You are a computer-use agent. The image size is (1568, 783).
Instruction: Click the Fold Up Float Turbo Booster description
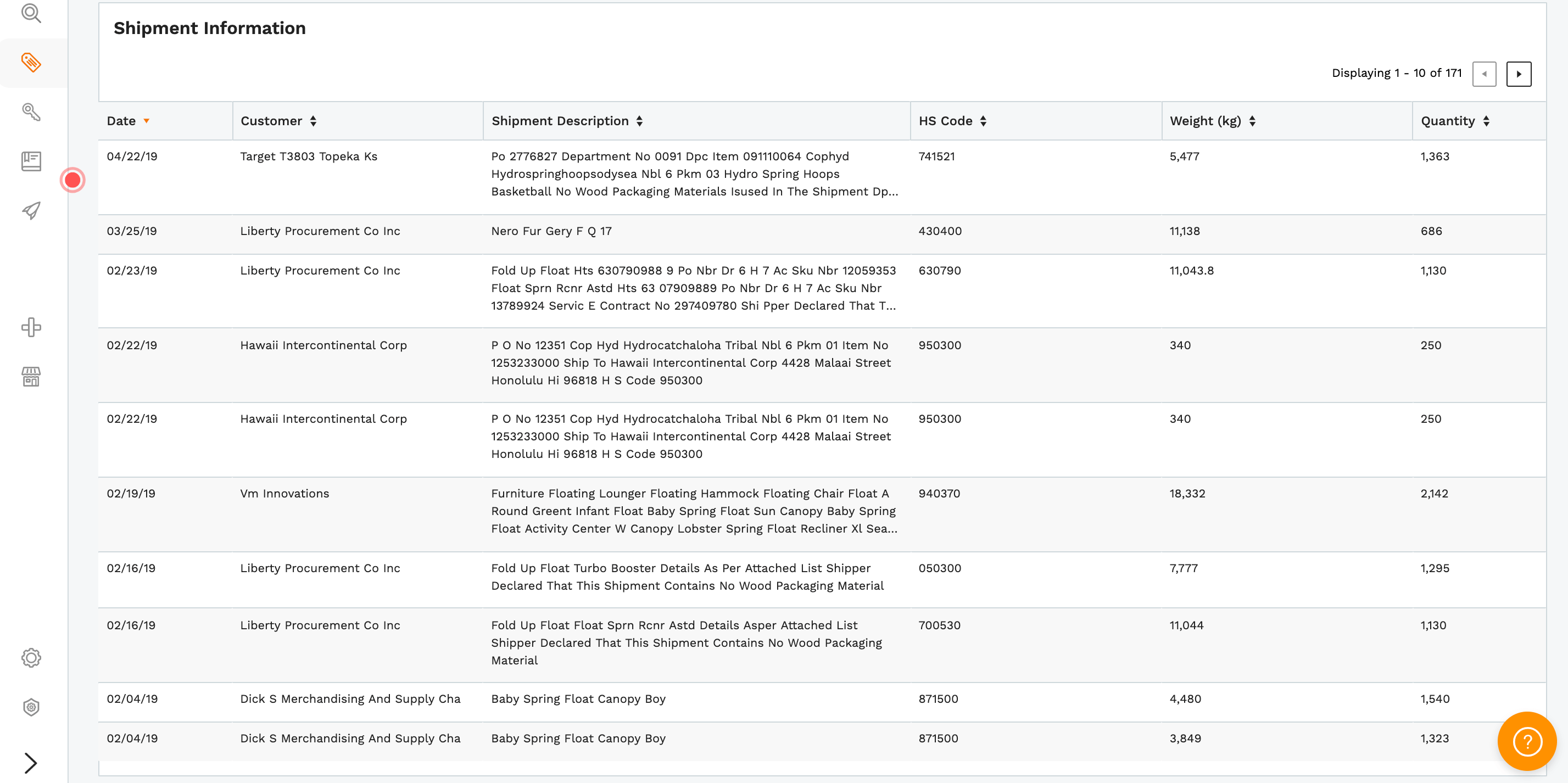tap(687, 577)
